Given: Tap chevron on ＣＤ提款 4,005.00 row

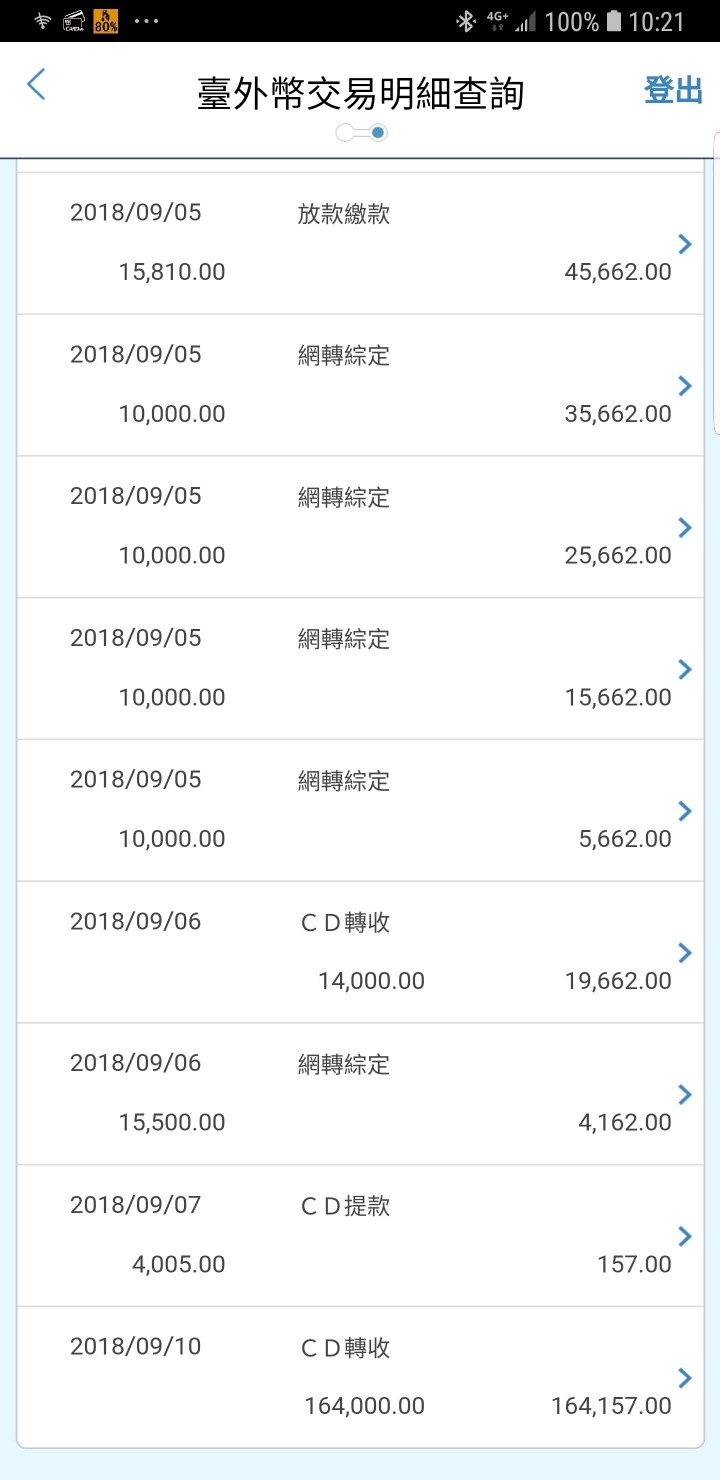Looking at the screenshot, I should [684, 1237].
